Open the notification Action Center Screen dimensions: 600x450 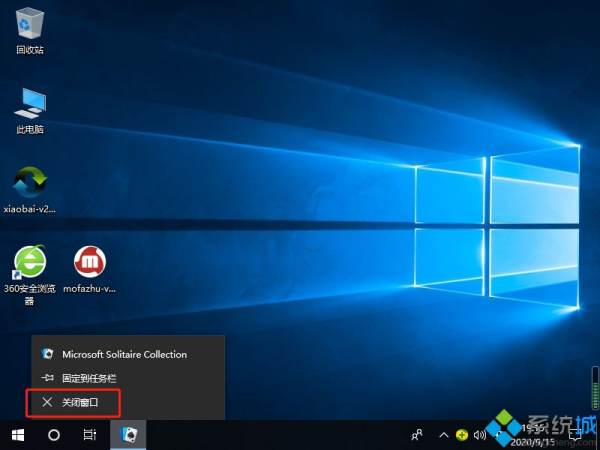[x=576, y=435]
